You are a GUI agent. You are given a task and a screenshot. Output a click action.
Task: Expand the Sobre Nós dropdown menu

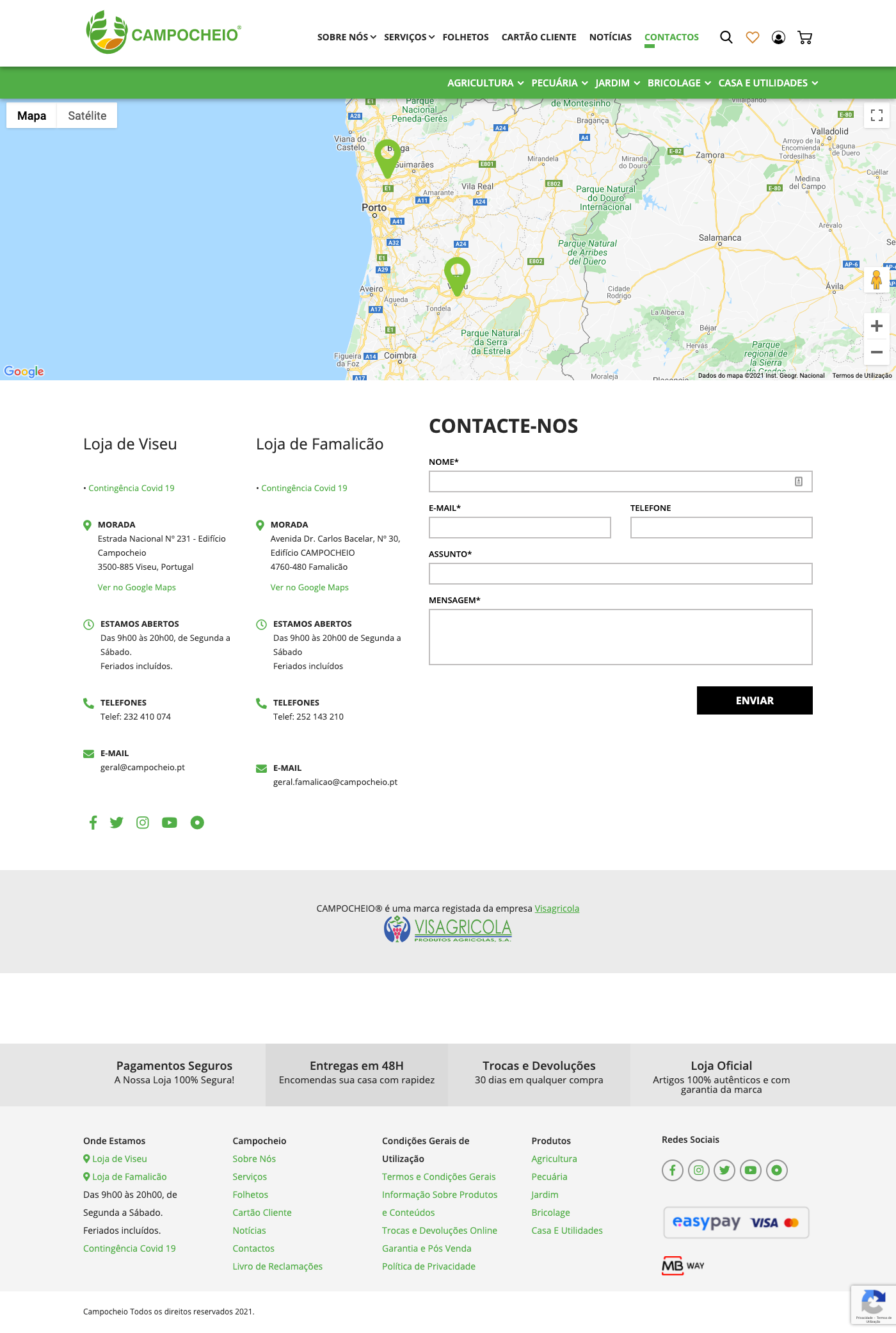346,37
